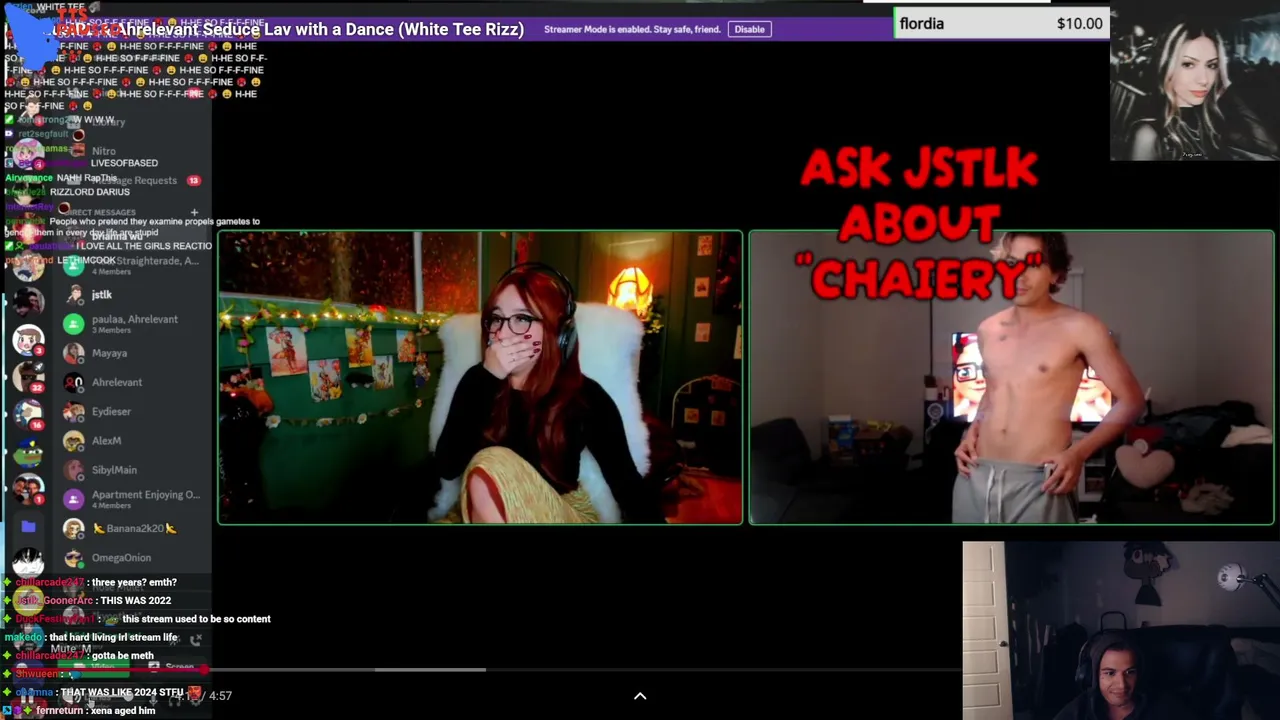Select the shirtless man's video tile
Image resolution: width=1280 pixels, height=720 pixels.
tap(1012, 378)
